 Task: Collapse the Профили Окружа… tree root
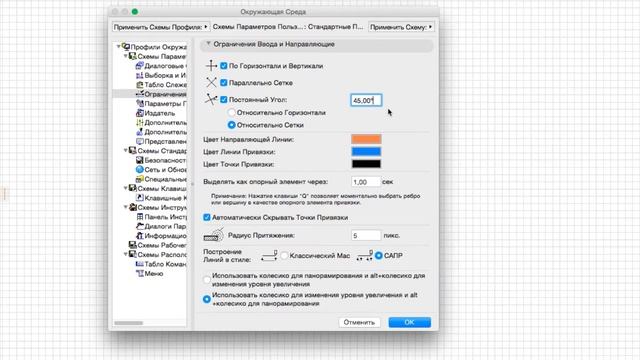[118, 47]
